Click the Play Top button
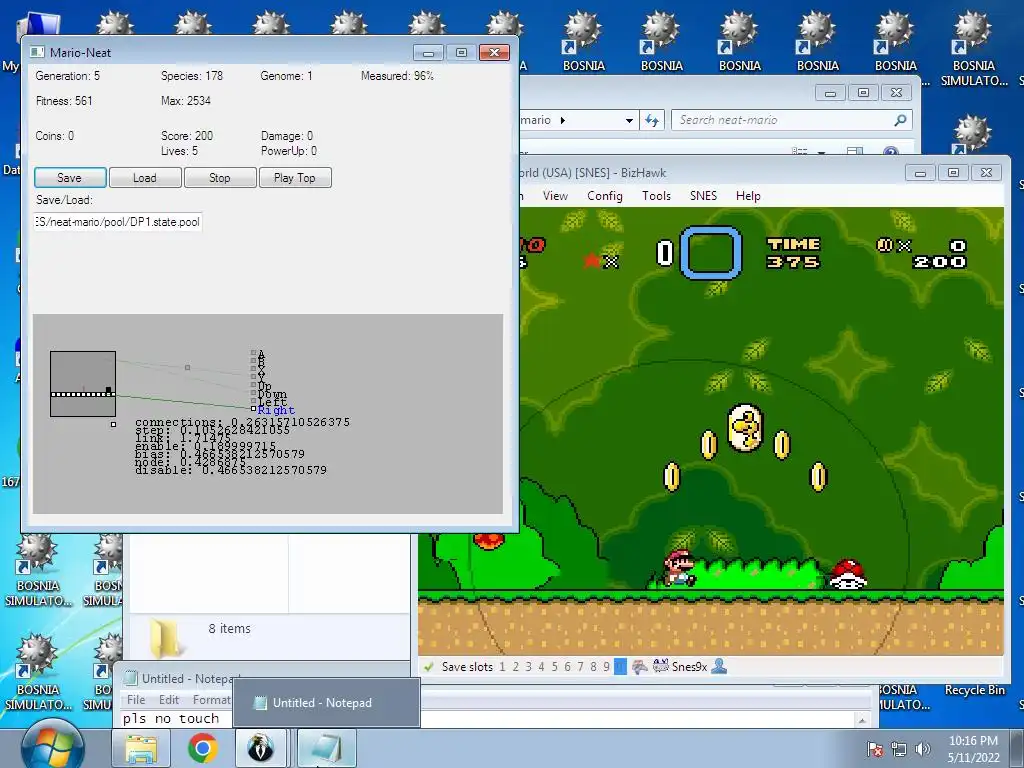The height and width of the screenshot is (768, 1024). pyautogui.click(x=295, y=178)
